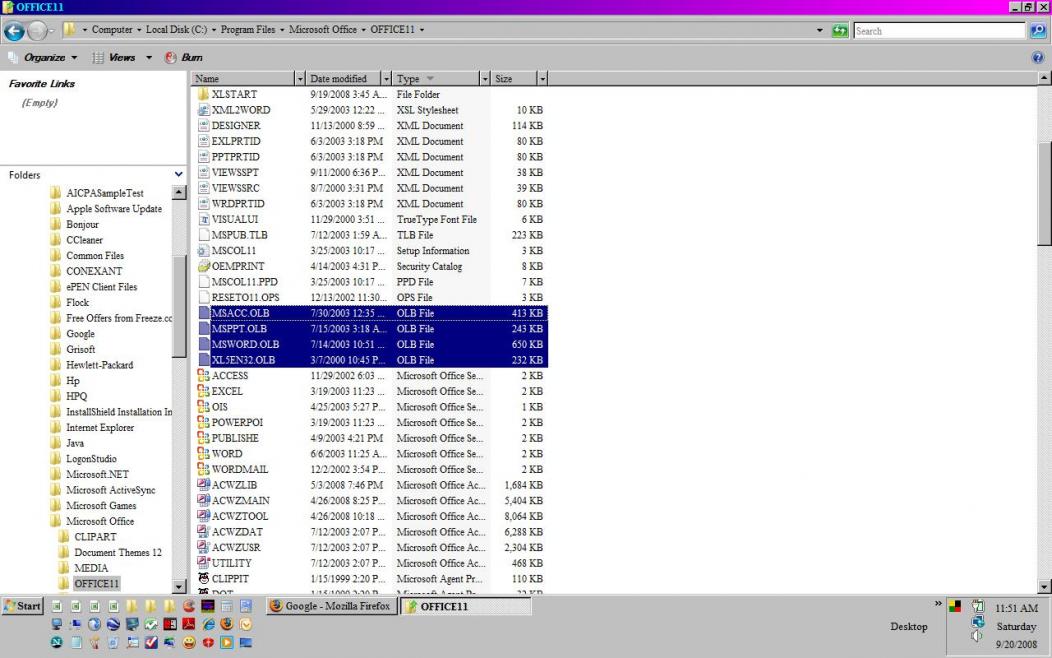This screenshot has width=1052, height=658.
Task: Expand the Organize menu arrow
Action: point(74,58)
